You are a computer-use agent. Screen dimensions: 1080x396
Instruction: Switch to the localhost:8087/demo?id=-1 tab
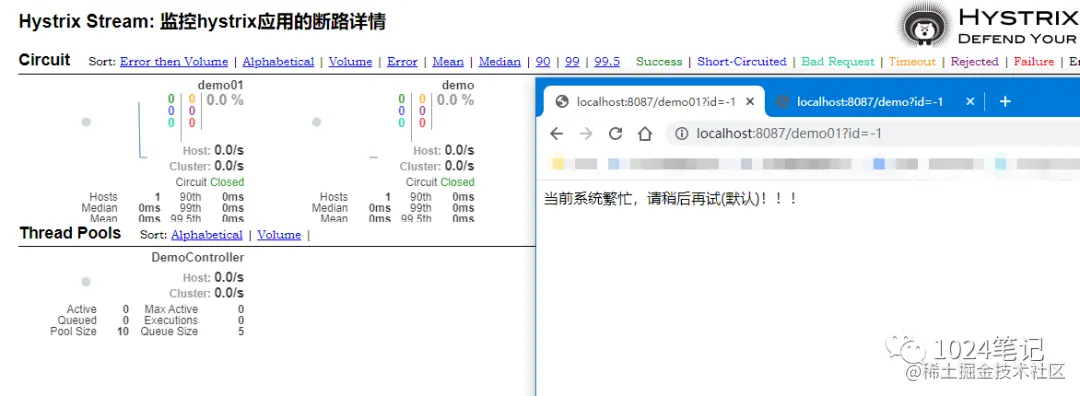(x=870, y=102)
